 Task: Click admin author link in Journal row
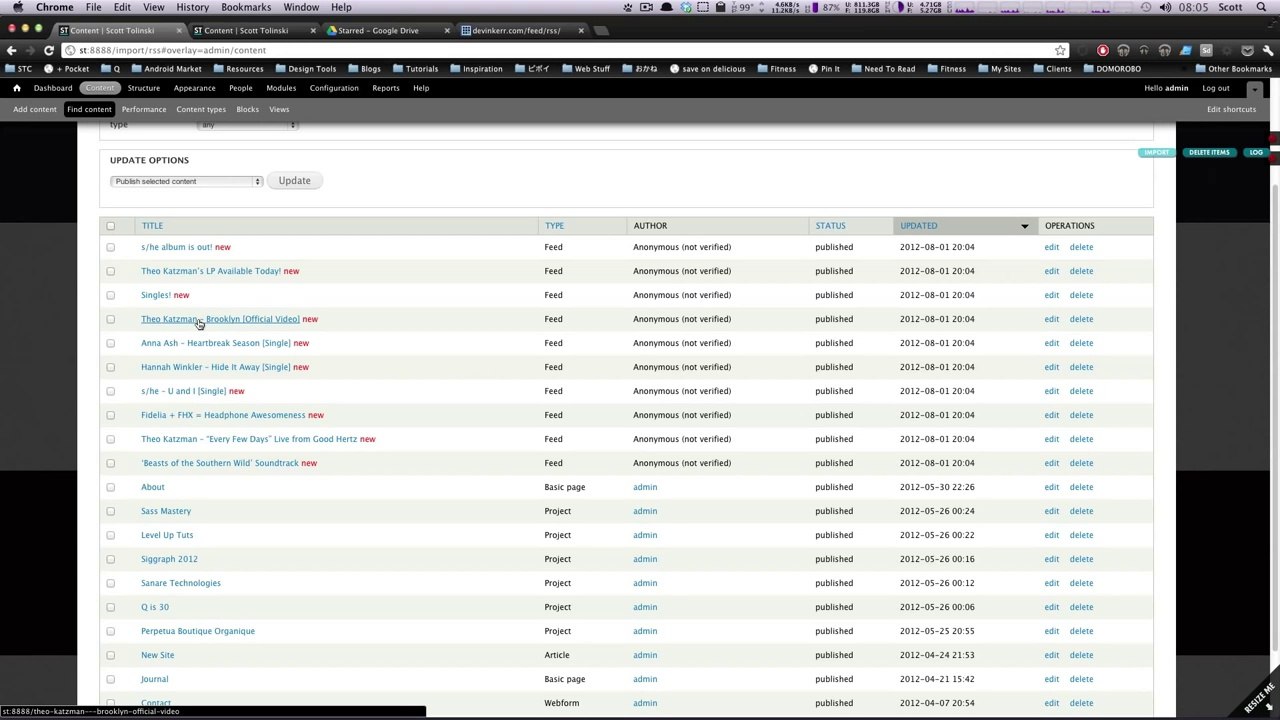click(645, 679)
